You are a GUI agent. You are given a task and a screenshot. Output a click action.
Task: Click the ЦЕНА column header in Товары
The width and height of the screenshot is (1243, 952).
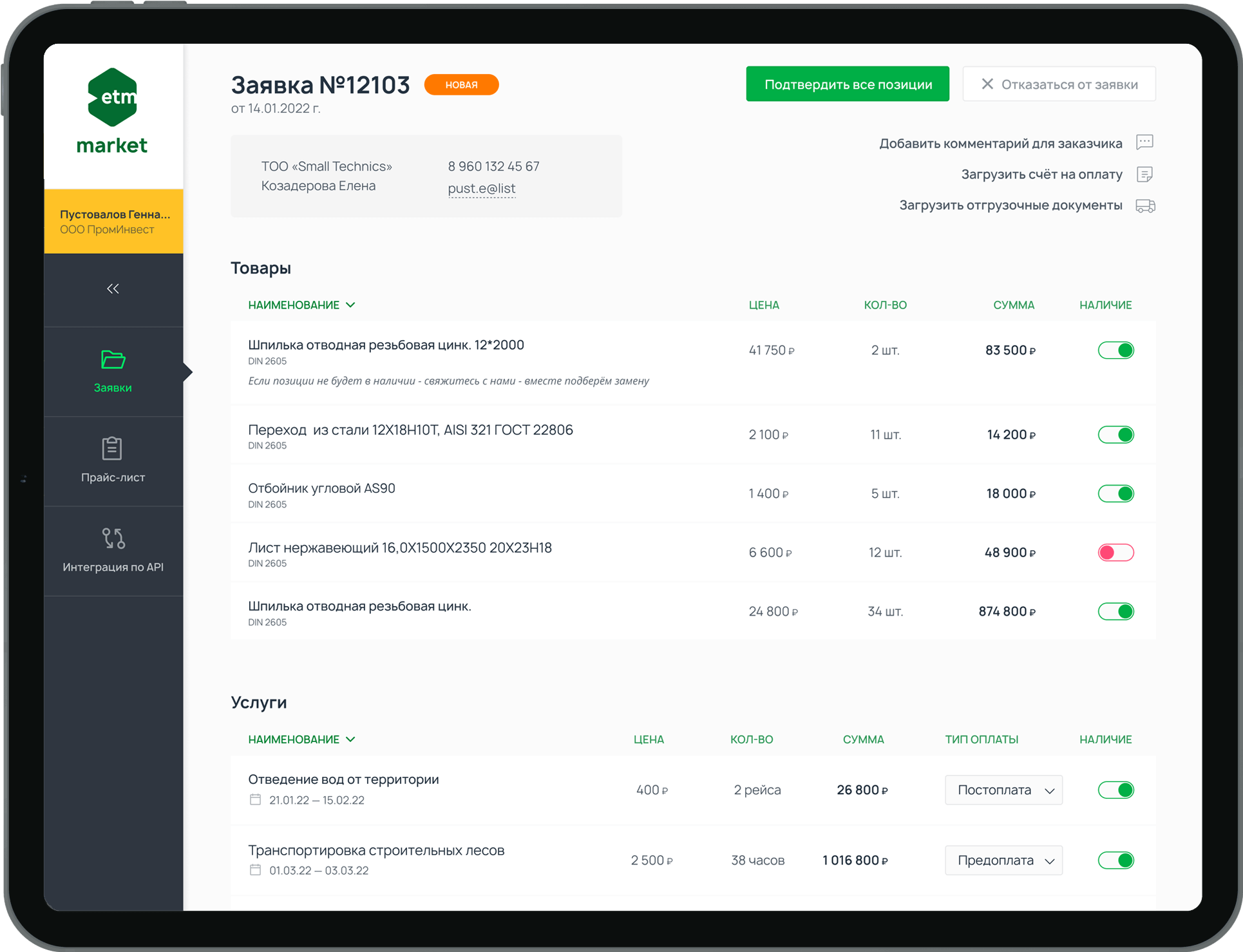point(764,305)
